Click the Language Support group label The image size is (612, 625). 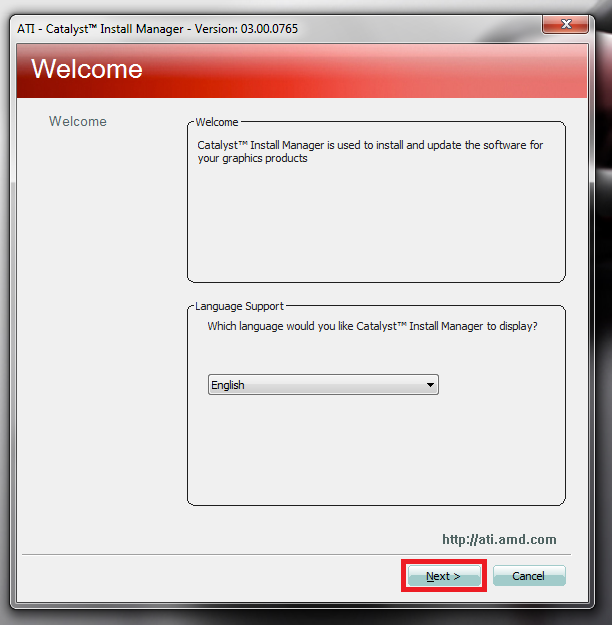click(239, 306)
